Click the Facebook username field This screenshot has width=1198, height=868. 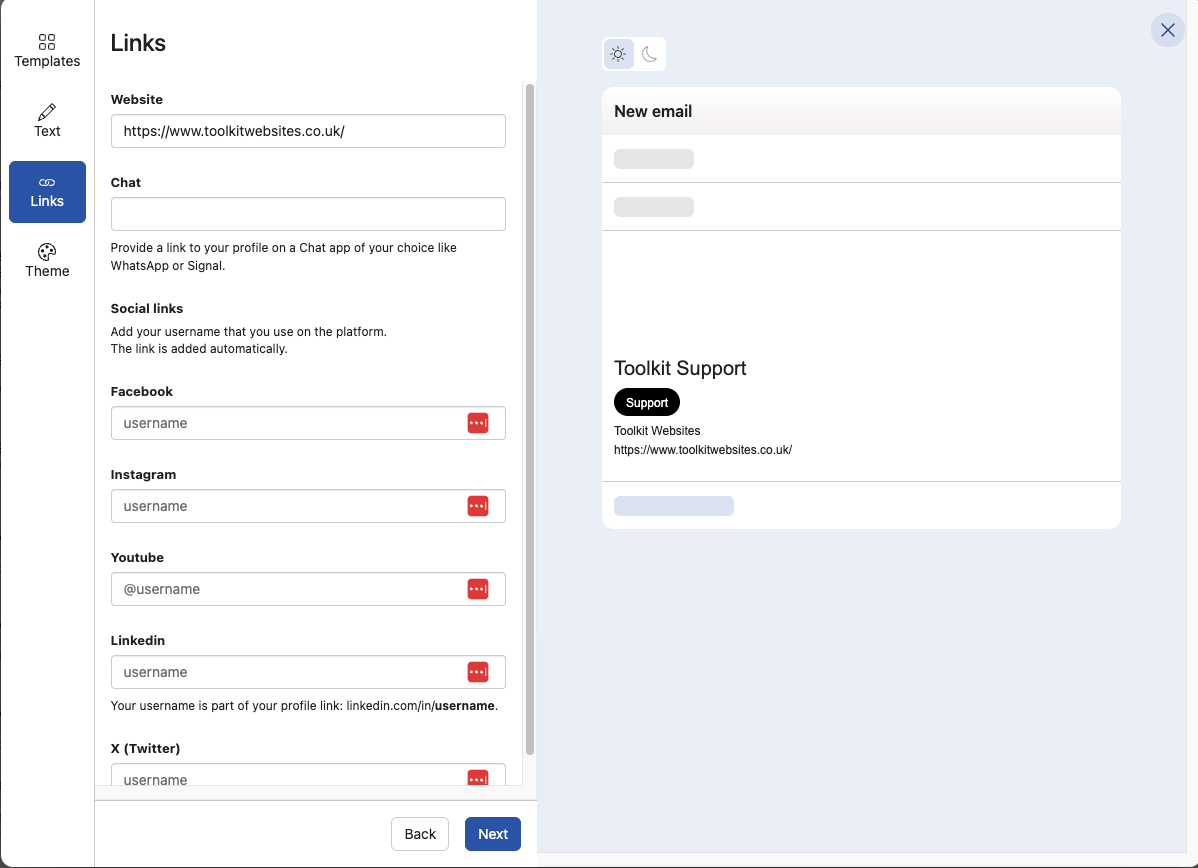click(285, 423)
